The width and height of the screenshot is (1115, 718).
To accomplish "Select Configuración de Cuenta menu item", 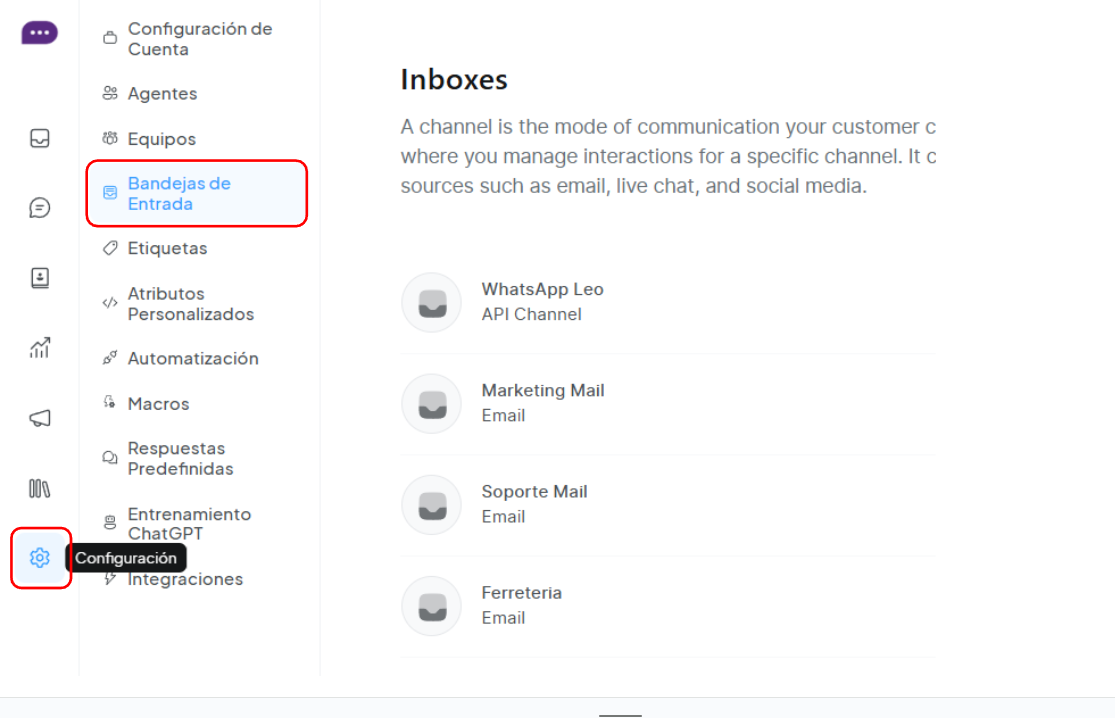I will tap(199, 39).
